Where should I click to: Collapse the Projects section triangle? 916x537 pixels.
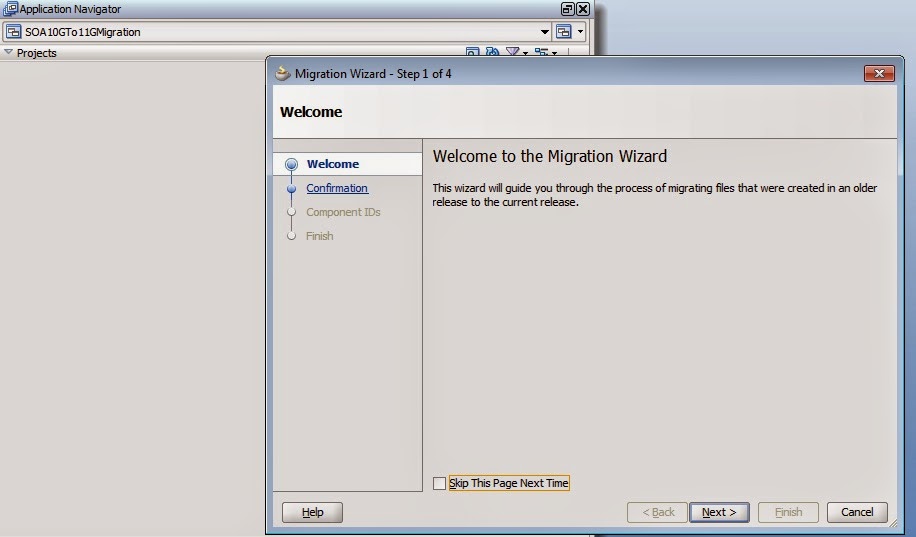click(8, 53)
